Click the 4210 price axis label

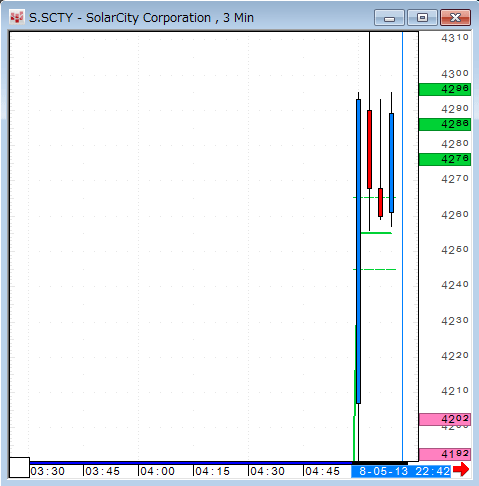(x=455, y=391)
